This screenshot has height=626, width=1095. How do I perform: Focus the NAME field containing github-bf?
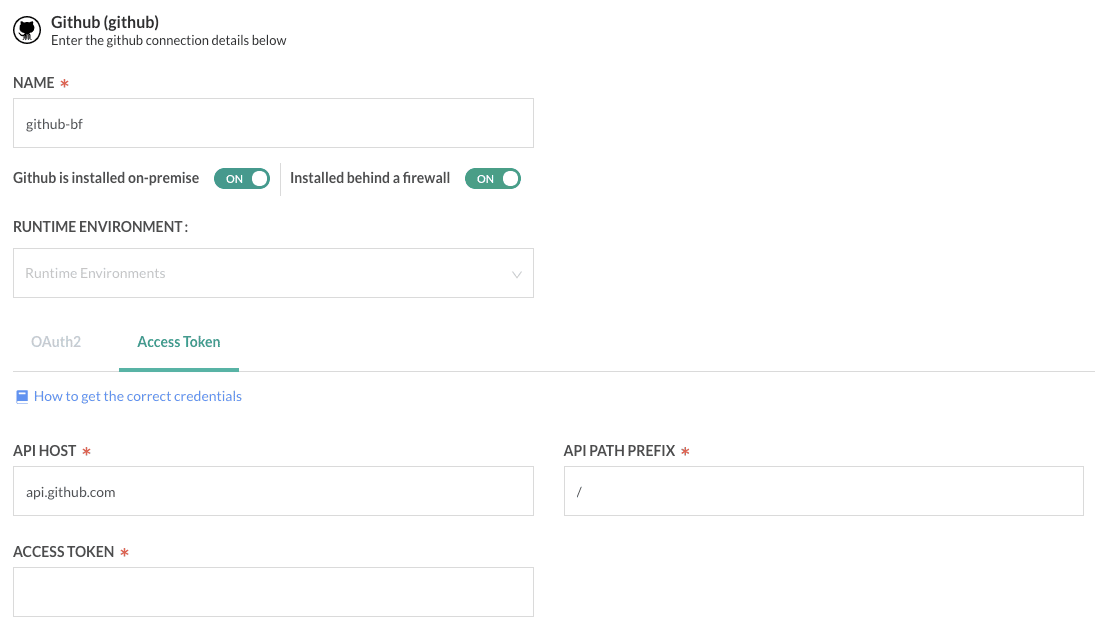point(273,124)
